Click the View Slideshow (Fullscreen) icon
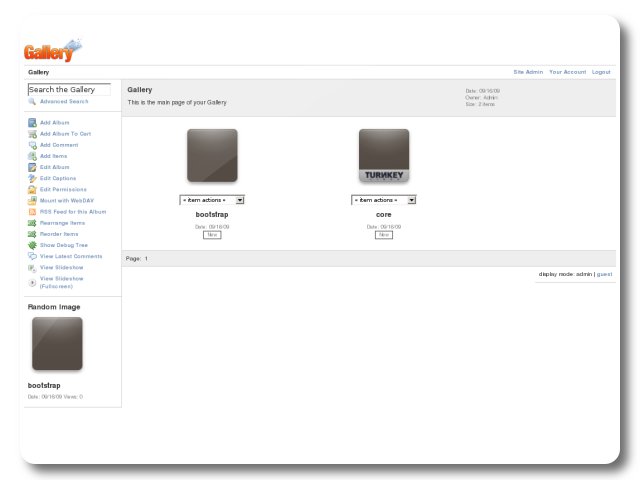 tap(32, 282)
